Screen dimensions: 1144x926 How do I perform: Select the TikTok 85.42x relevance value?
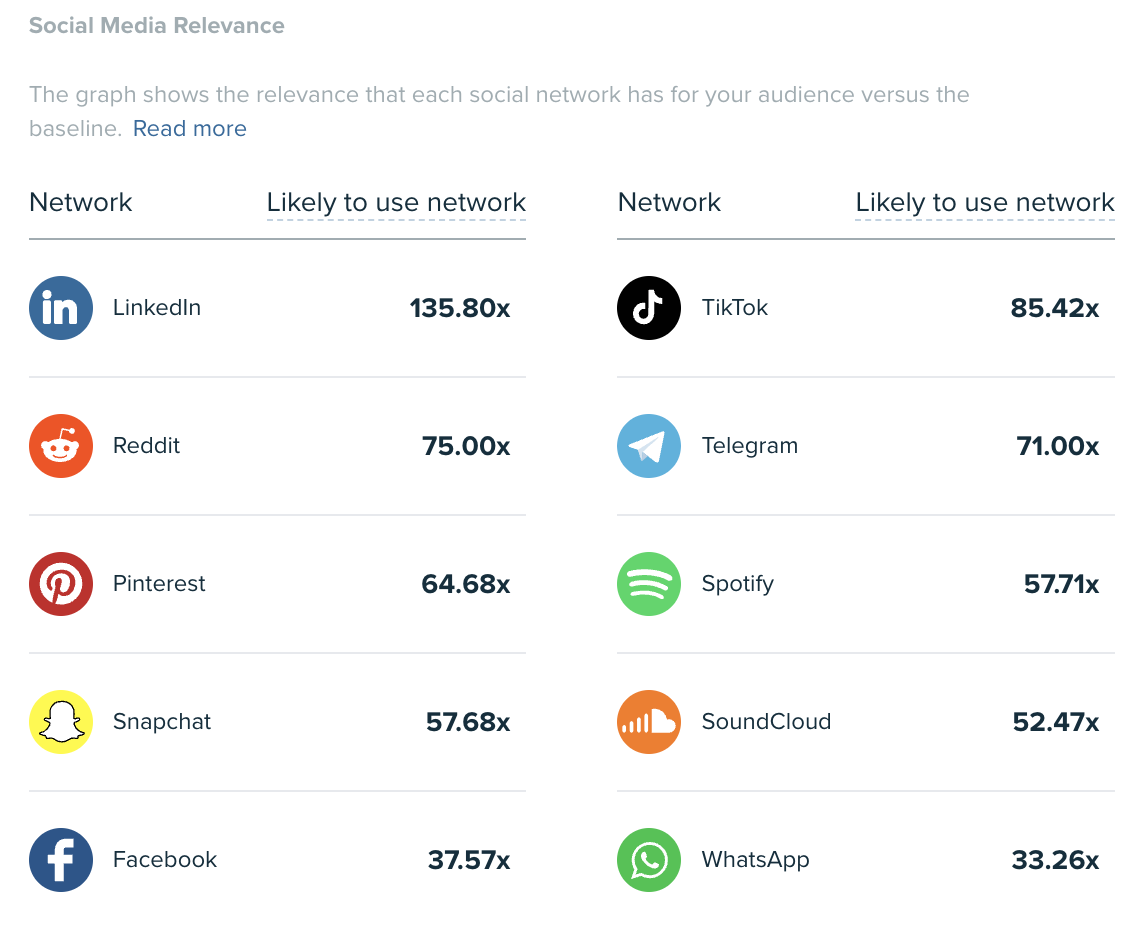coord(1054,308)
